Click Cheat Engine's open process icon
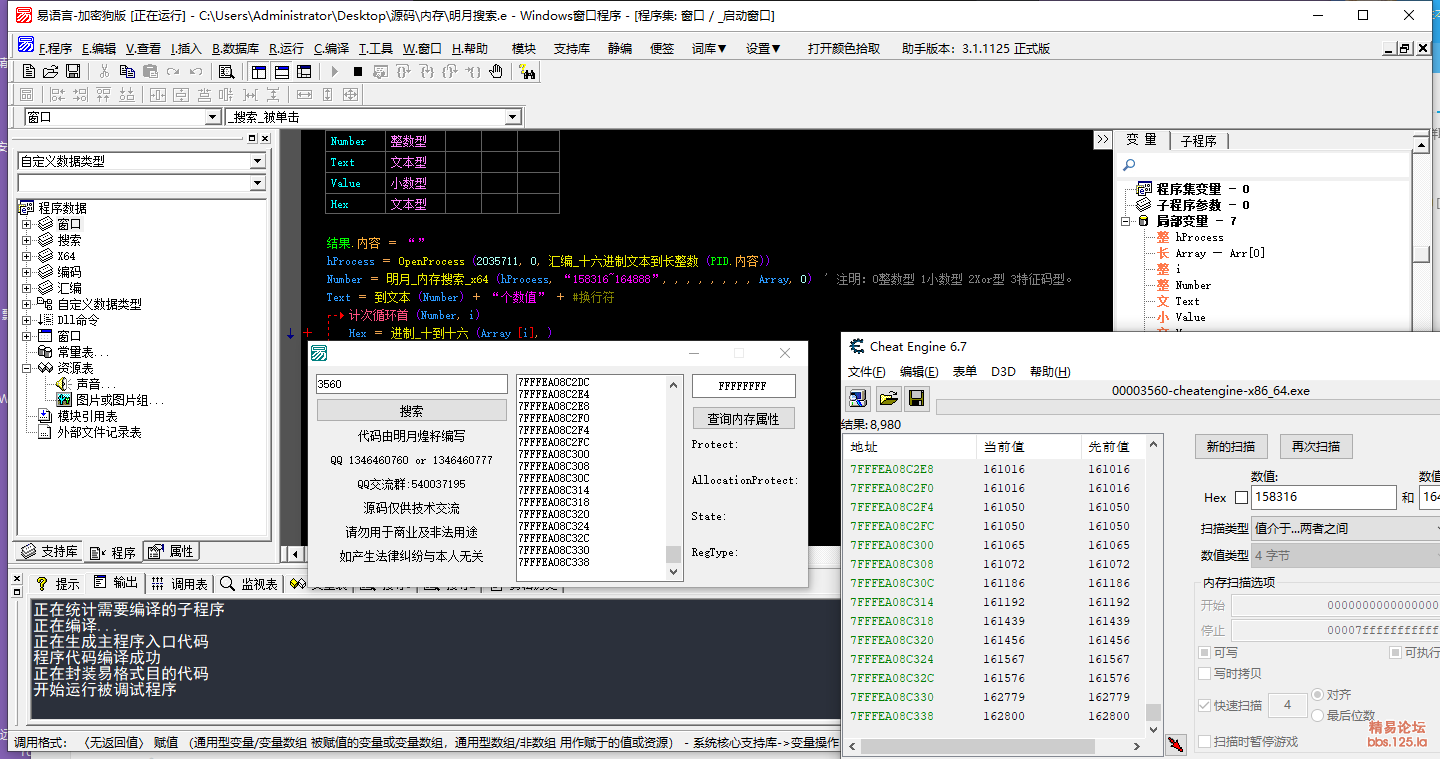Viewport: 1440px width, 759px height. (x=858, y=399)
